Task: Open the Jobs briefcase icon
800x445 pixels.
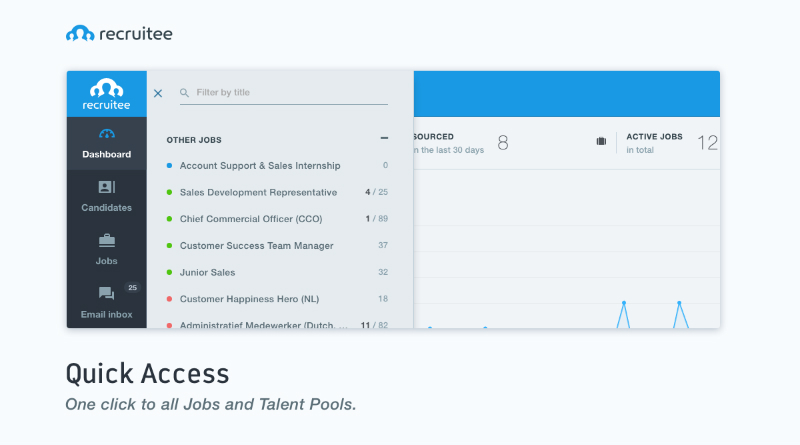Action: [x=107, y=240]
